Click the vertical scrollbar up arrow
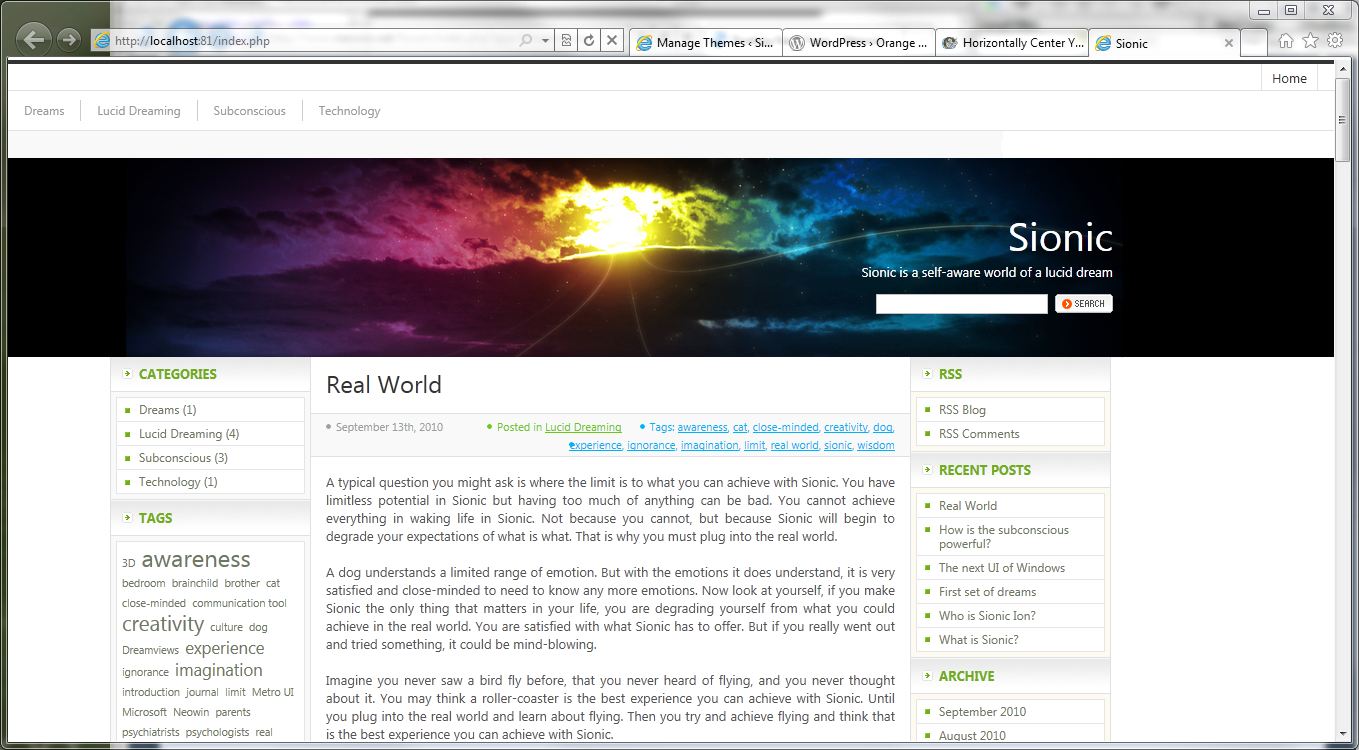This screenshot has height=750, width=1359. point(1343,70)
